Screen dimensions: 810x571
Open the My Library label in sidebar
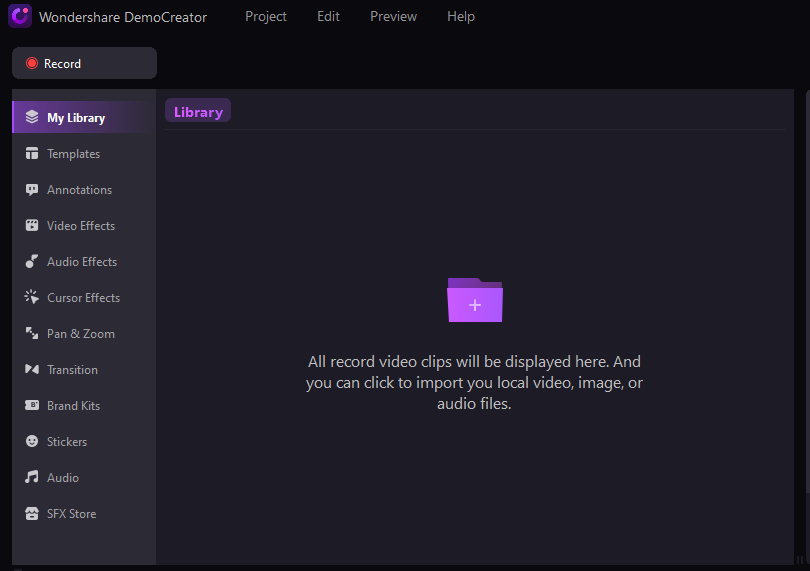[76, 118]
